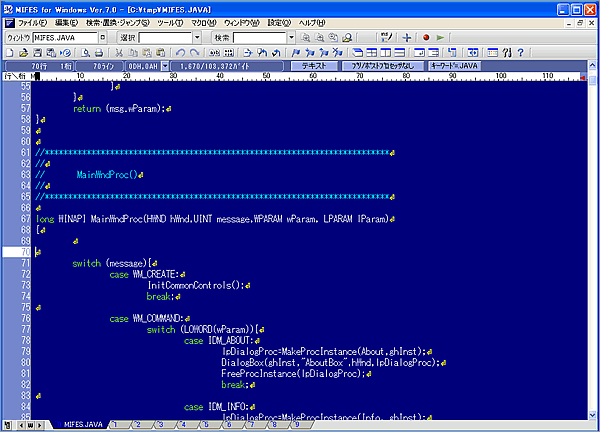Click the Print icon
The width and height of the screenshot is (600, 432).
(x=99, y=52)
